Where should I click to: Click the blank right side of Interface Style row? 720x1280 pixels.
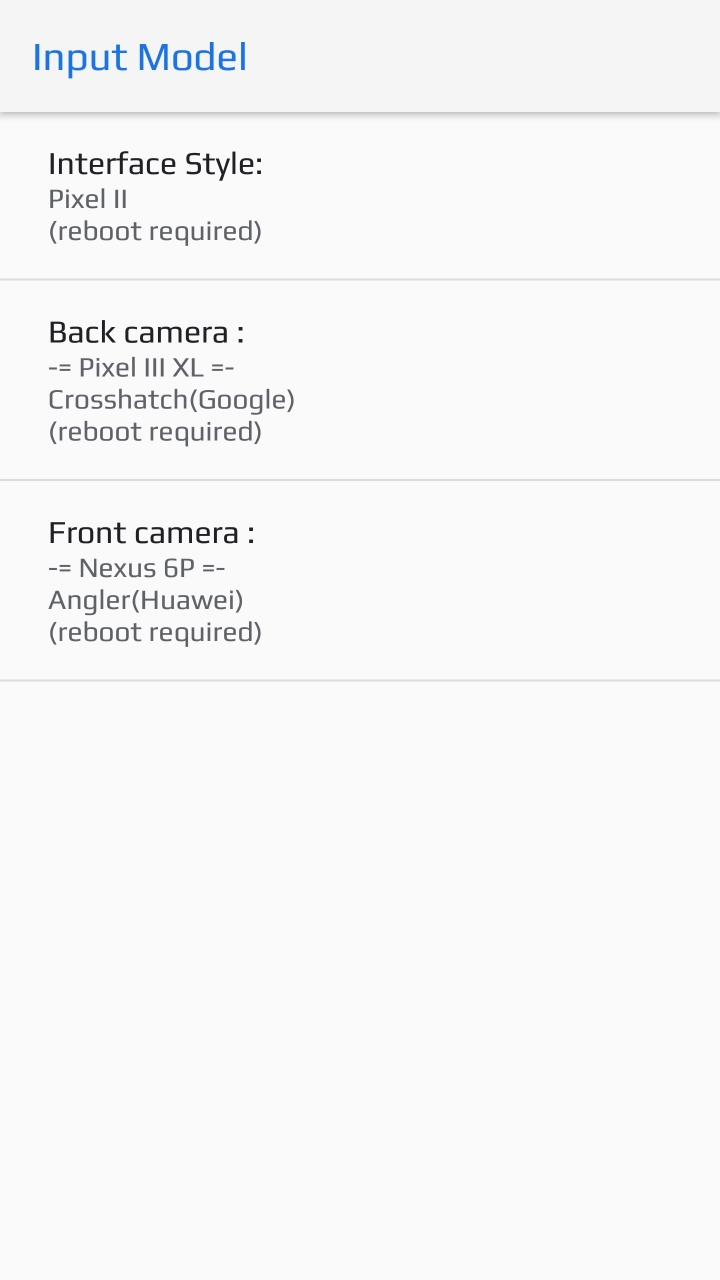tap(500, 196)
